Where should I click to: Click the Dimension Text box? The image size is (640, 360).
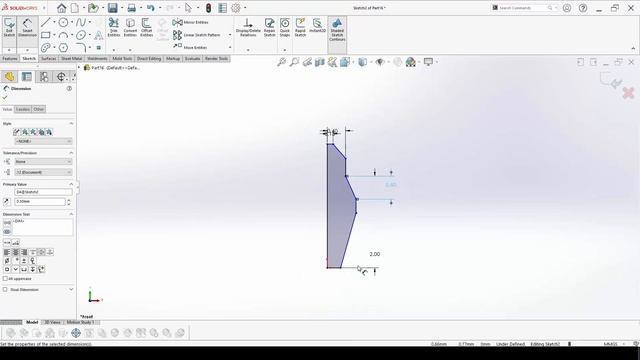[42, 227]
